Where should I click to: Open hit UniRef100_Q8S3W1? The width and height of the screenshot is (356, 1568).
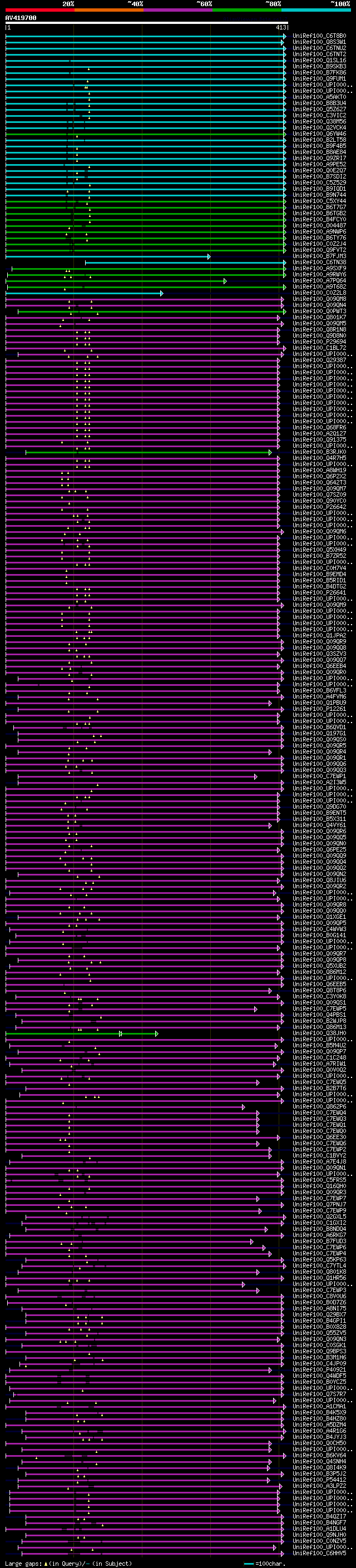click(x=319, y=43)
